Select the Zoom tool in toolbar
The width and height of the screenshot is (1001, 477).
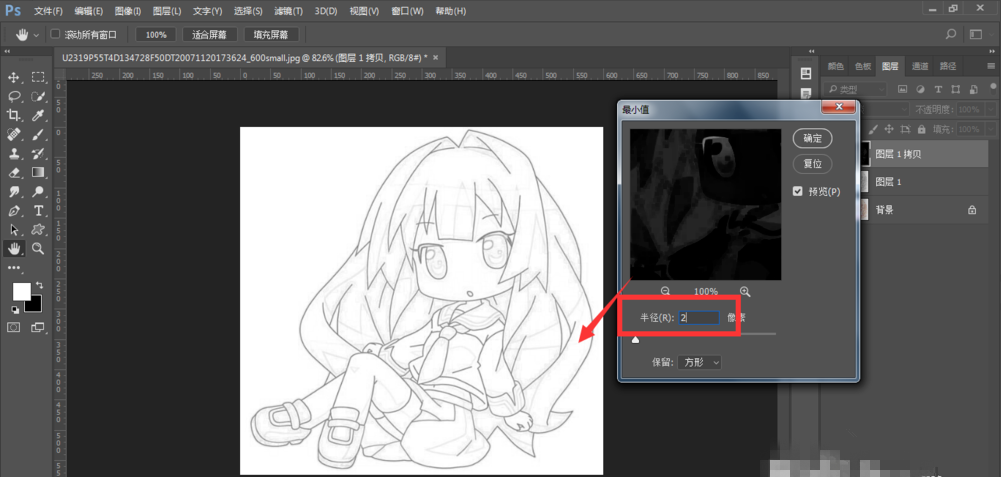click(x=38, y=248)
